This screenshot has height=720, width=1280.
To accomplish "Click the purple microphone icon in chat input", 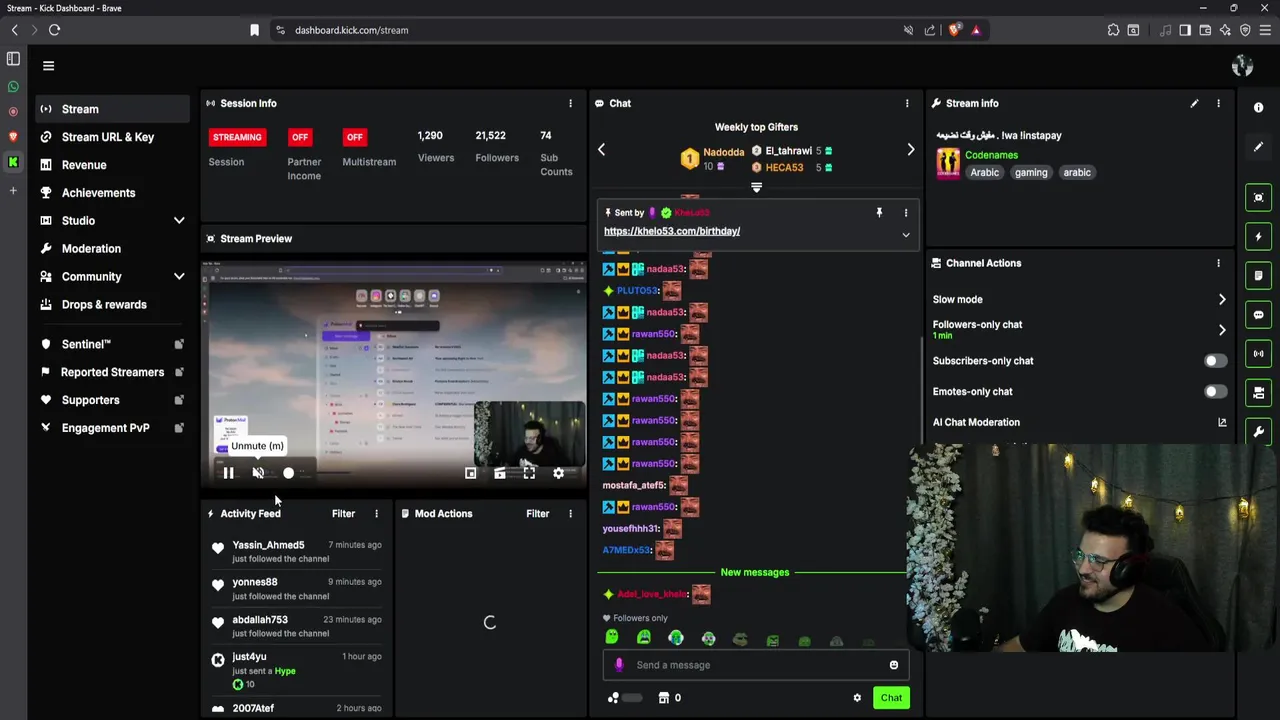I will coord(619,665).
